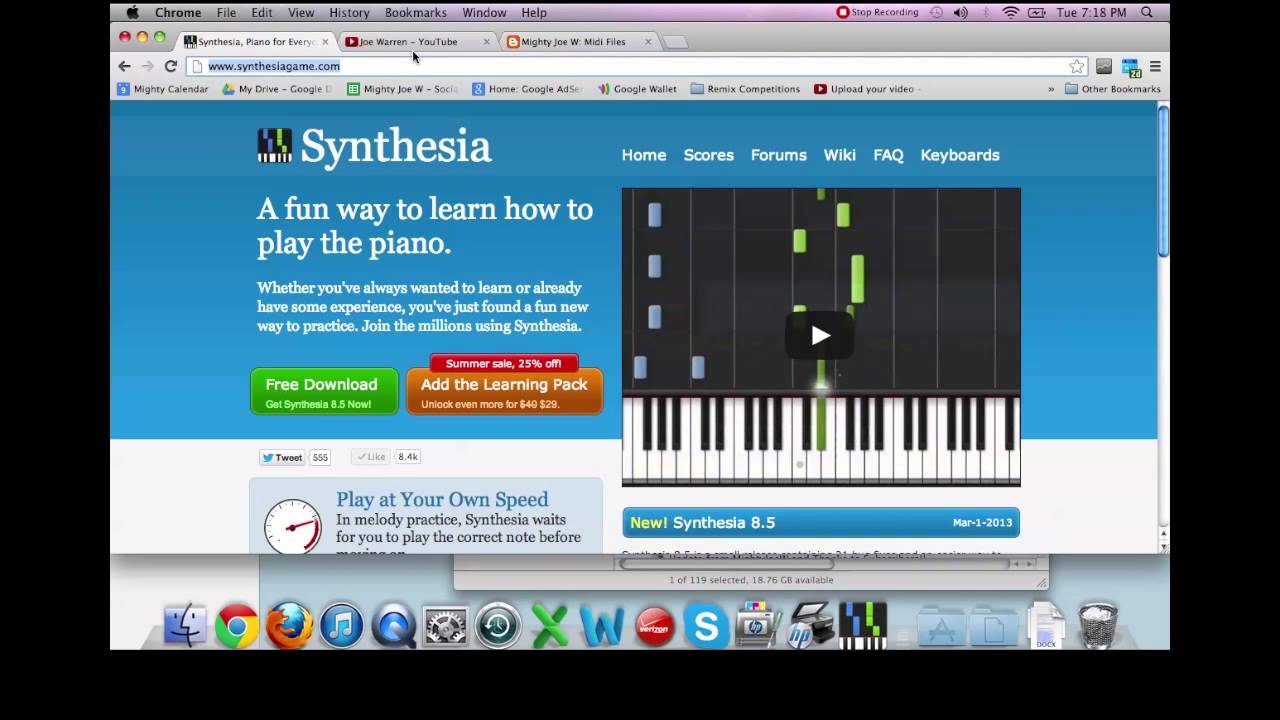
Task: Switch to the Joe Warren YouTube tab
Action: (416, 42)
